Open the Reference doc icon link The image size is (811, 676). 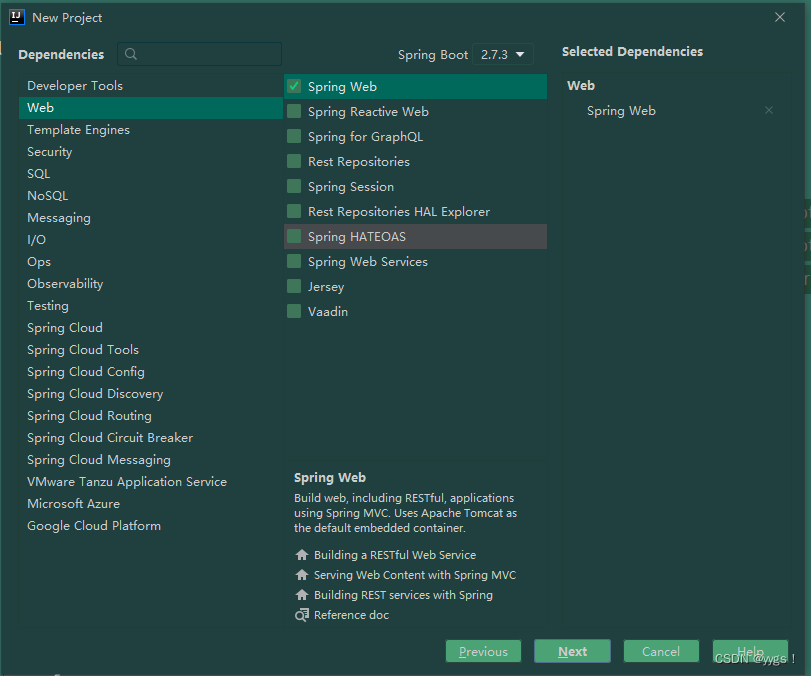point(302,615)
